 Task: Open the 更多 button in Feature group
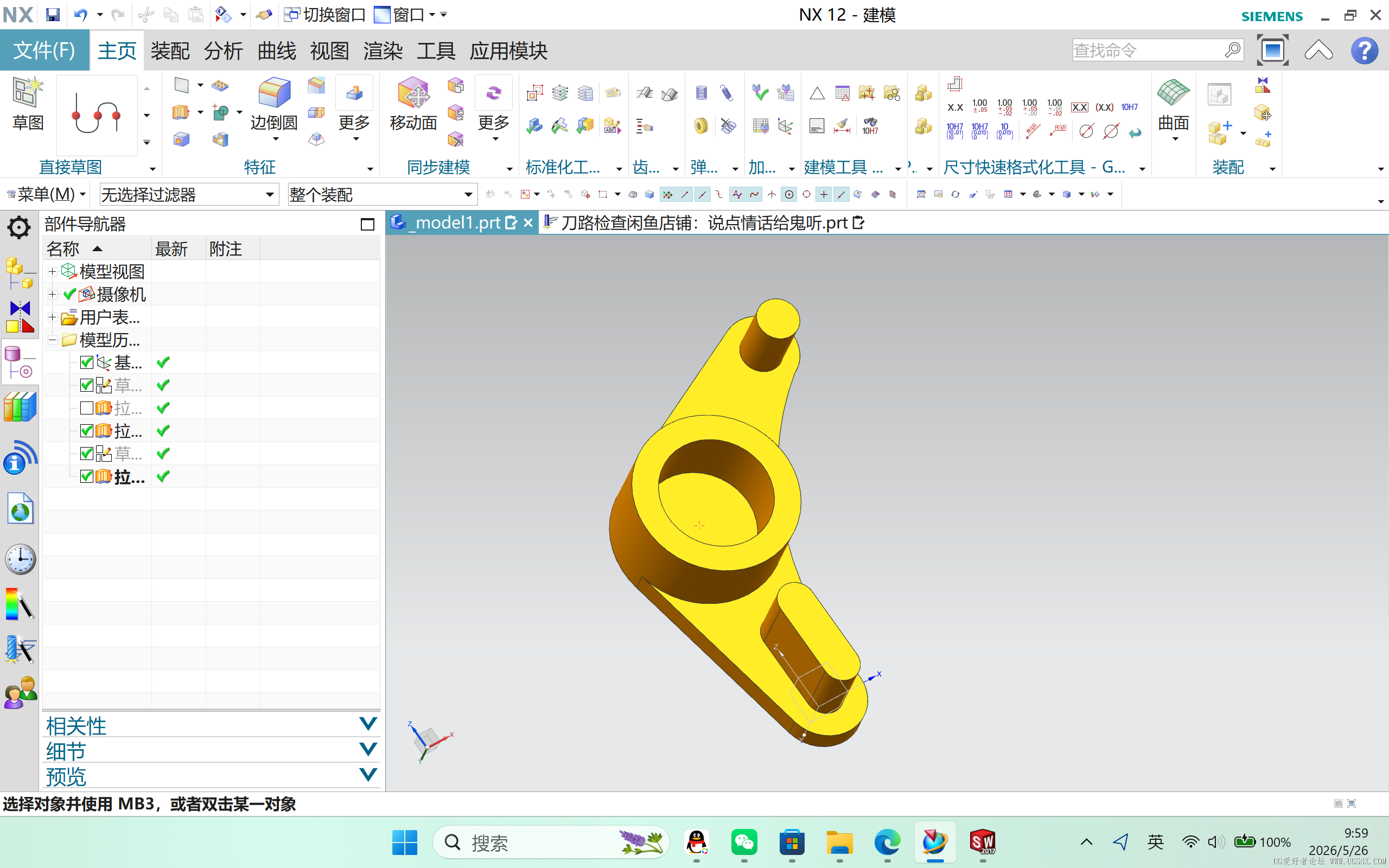(x=354, y=109)
